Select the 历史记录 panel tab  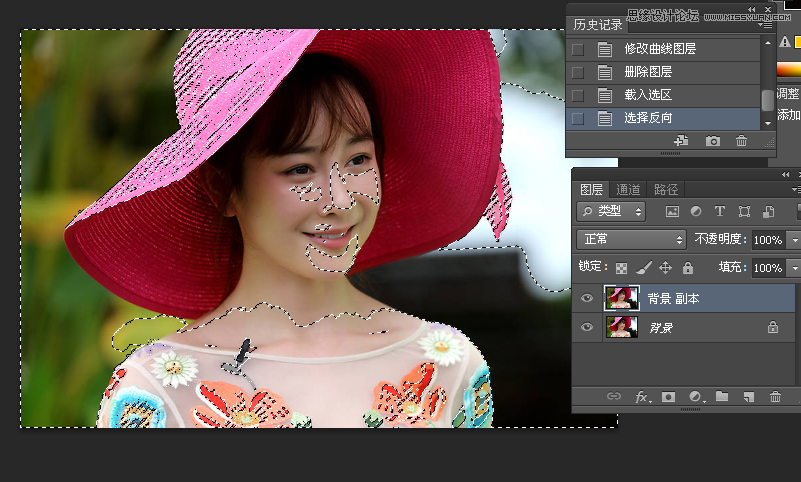[x=598, y=25]
